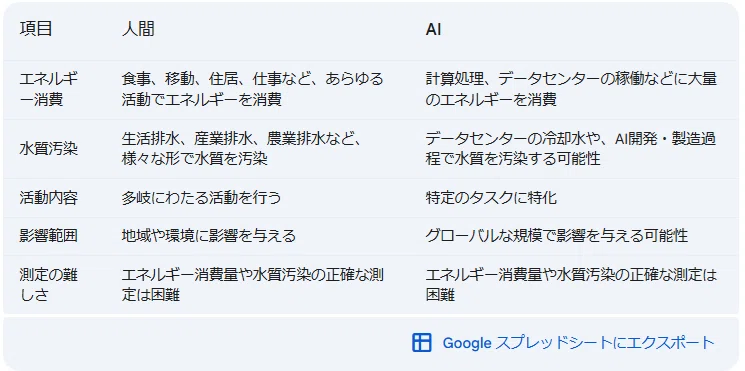The image size is (745, 371).
Task: Click AI column measurement difficulty cell
Action: pyautogui.click(x=571, y=285)
